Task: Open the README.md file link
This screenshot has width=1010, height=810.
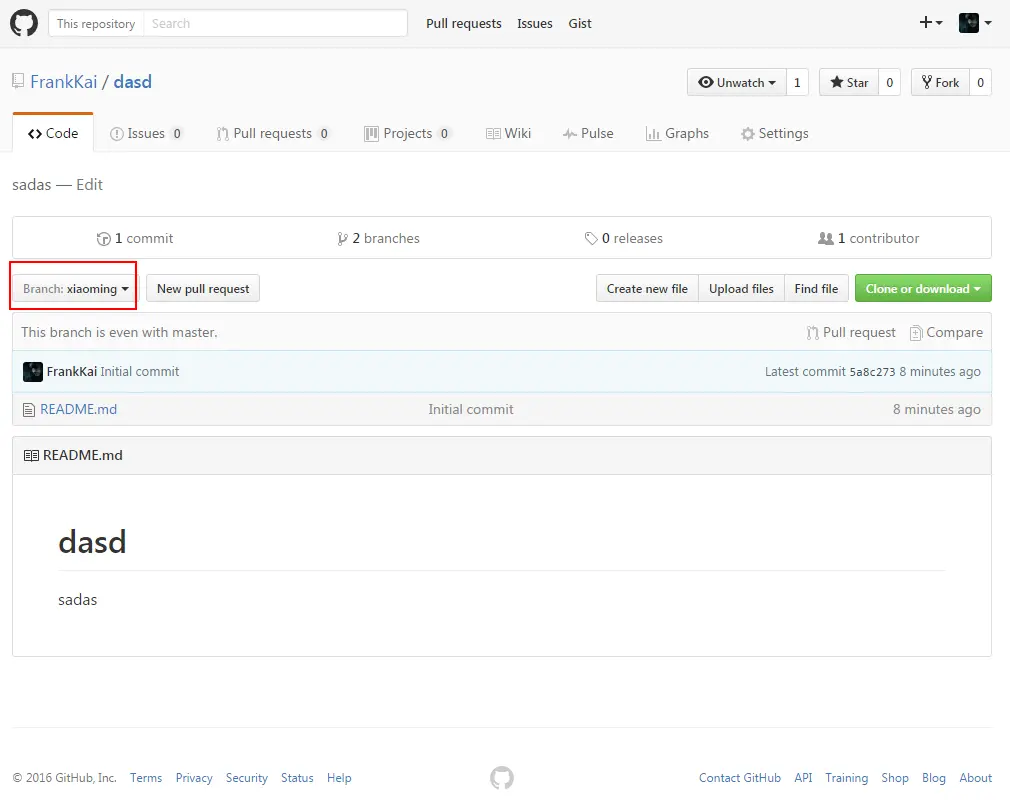Action: tap(79, 410)
